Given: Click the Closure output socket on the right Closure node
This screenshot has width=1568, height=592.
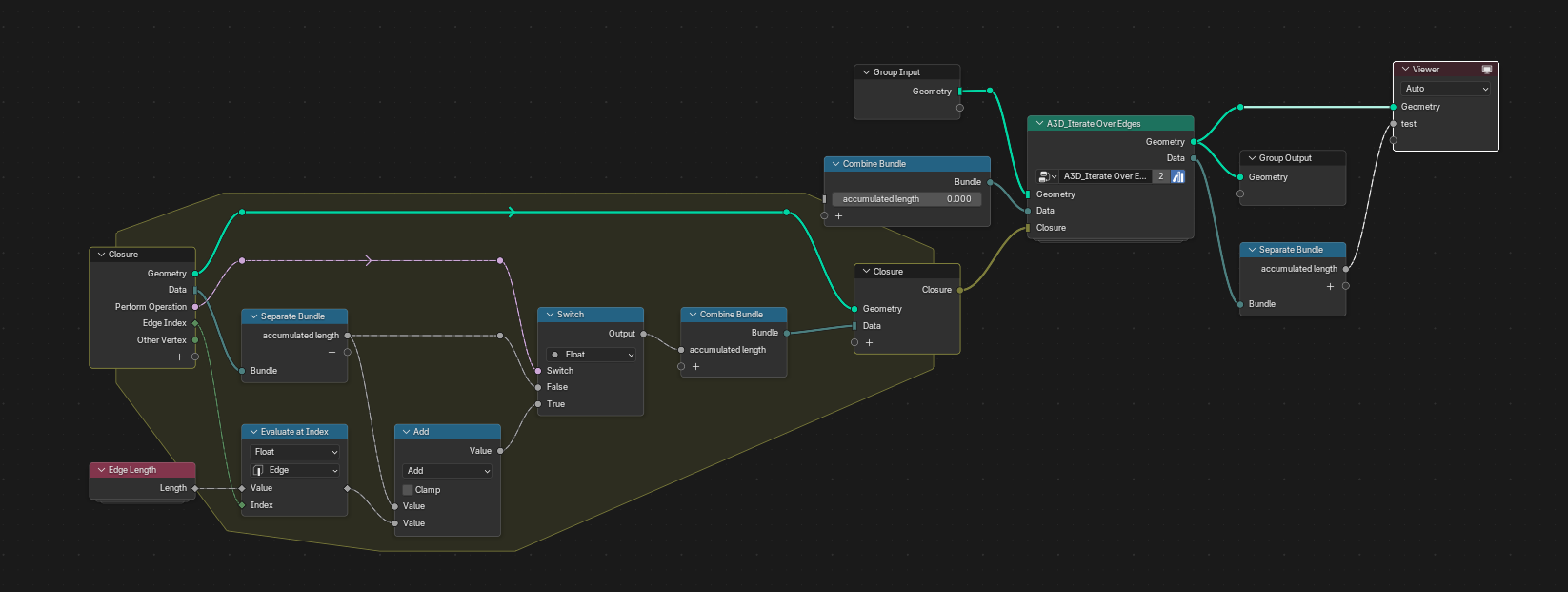Looking at the screenshot, I should [960, 290].
